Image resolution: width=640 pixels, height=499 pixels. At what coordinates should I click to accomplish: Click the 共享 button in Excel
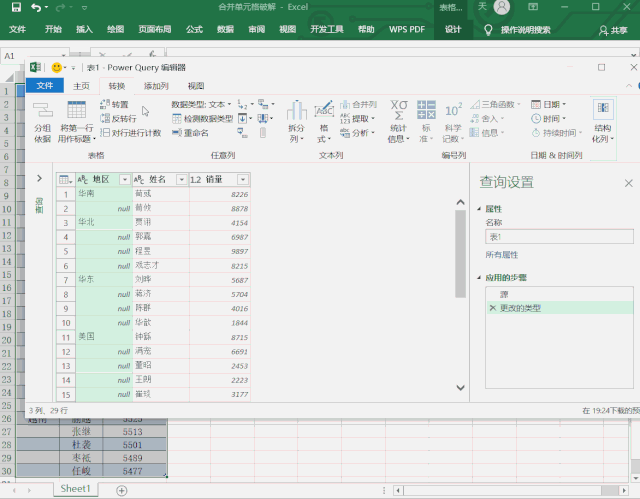(613, 30)
